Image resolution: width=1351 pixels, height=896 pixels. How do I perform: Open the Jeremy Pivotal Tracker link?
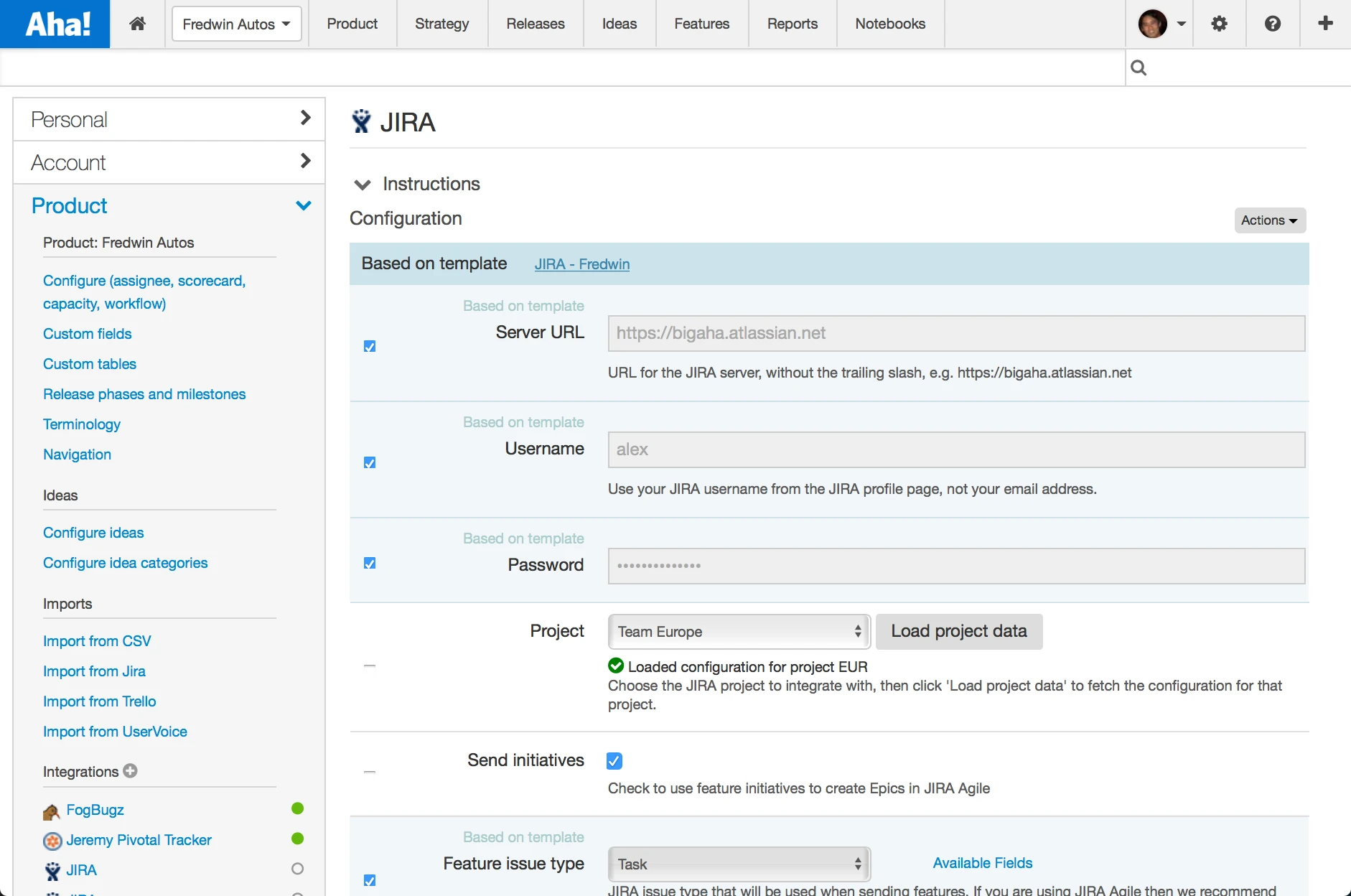[x=139, y=840]
